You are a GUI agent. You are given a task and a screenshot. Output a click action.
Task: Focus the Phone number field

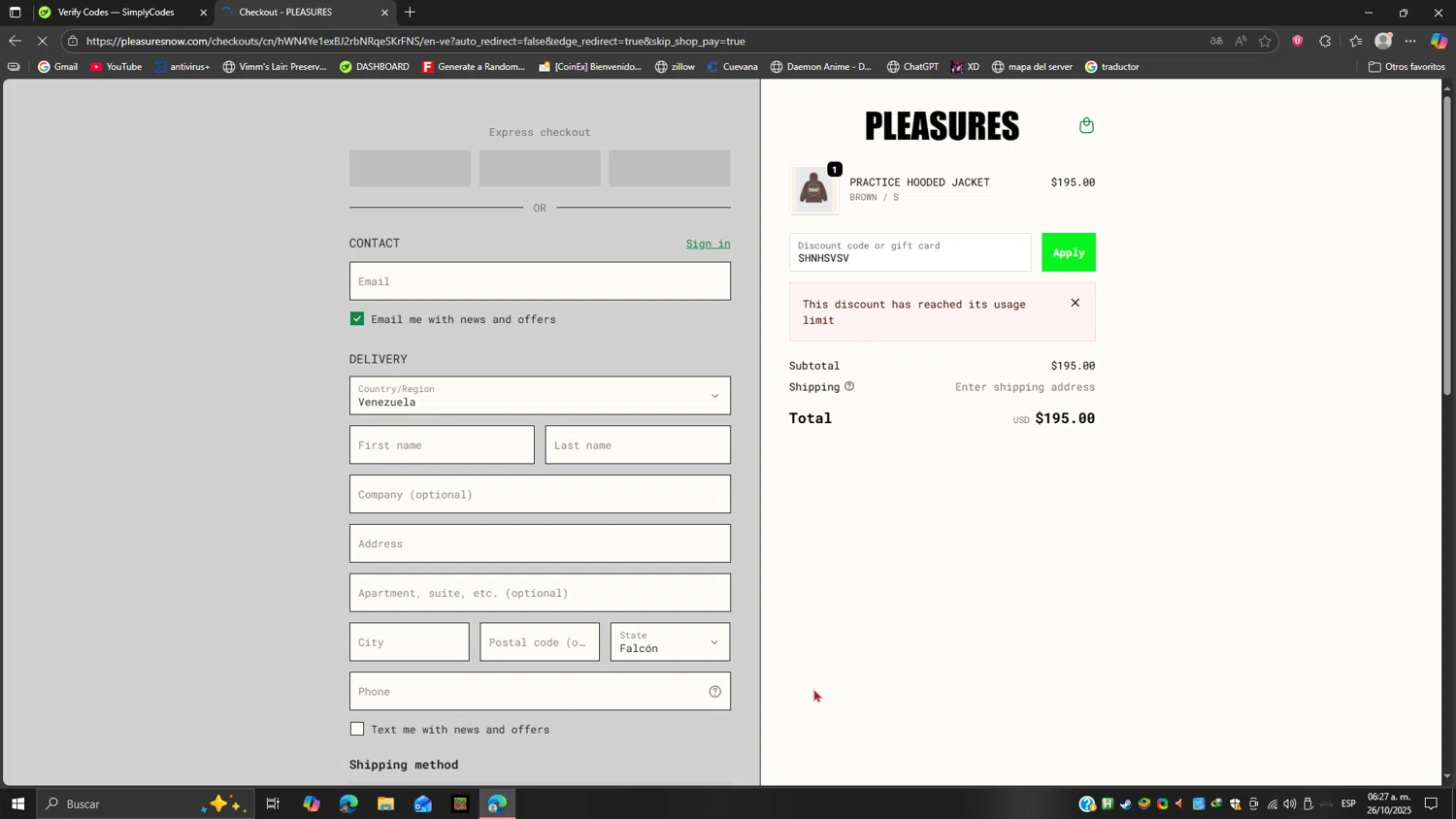tap(540, 692)
